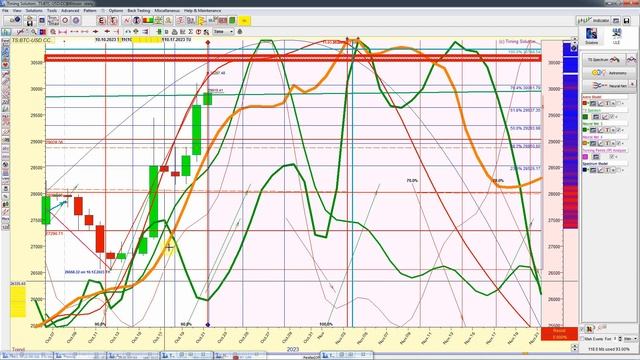Click the icon right of Time dropdown
Image resolution: width=640 pixels, height=360 pixels.
(240, 31)
